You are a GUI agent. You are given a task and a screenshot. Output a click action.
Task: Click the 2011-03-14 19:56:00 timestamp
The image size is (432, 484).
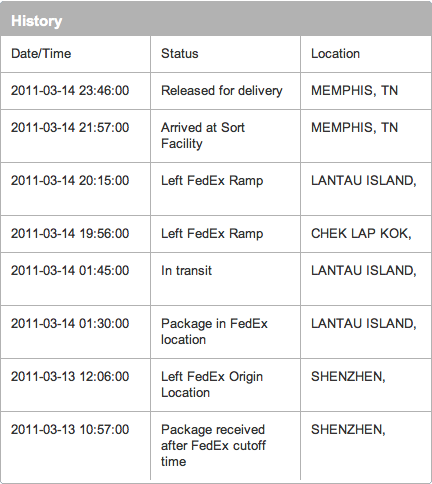[x=70, y=234]
